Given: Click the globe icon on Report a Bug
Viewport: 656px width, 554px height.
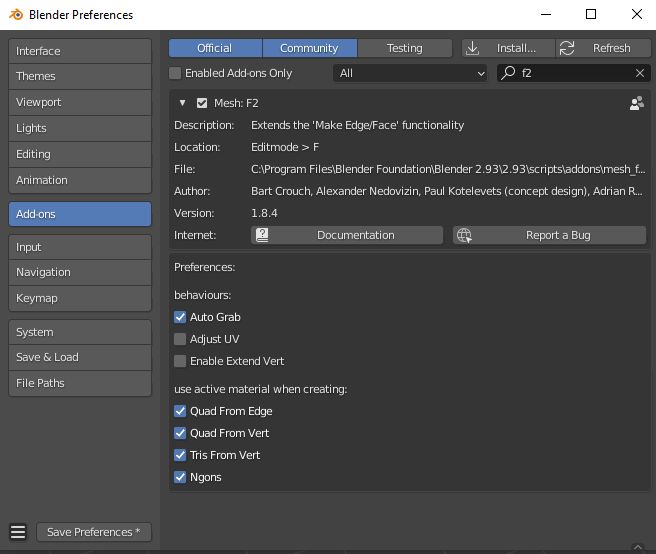Looking at the screenshot, I should [464, 235].
